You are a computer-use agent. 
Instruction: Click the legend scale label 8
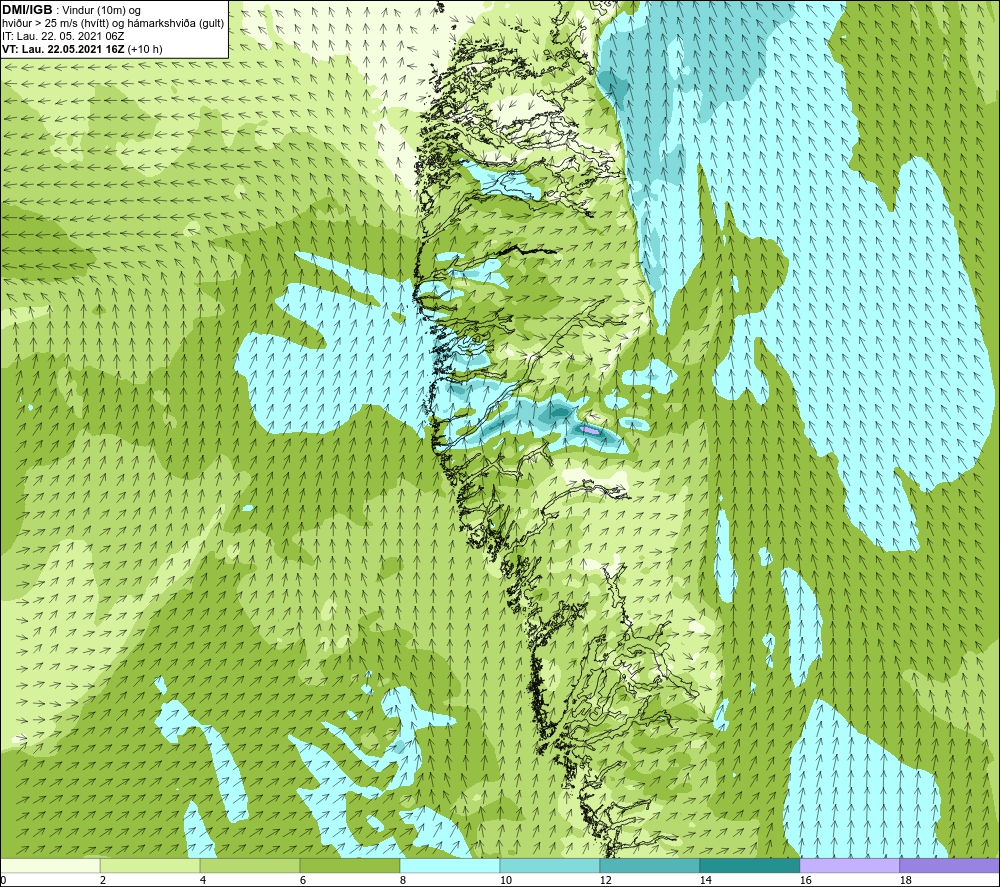pyautogui.click(x=403, y=880)
